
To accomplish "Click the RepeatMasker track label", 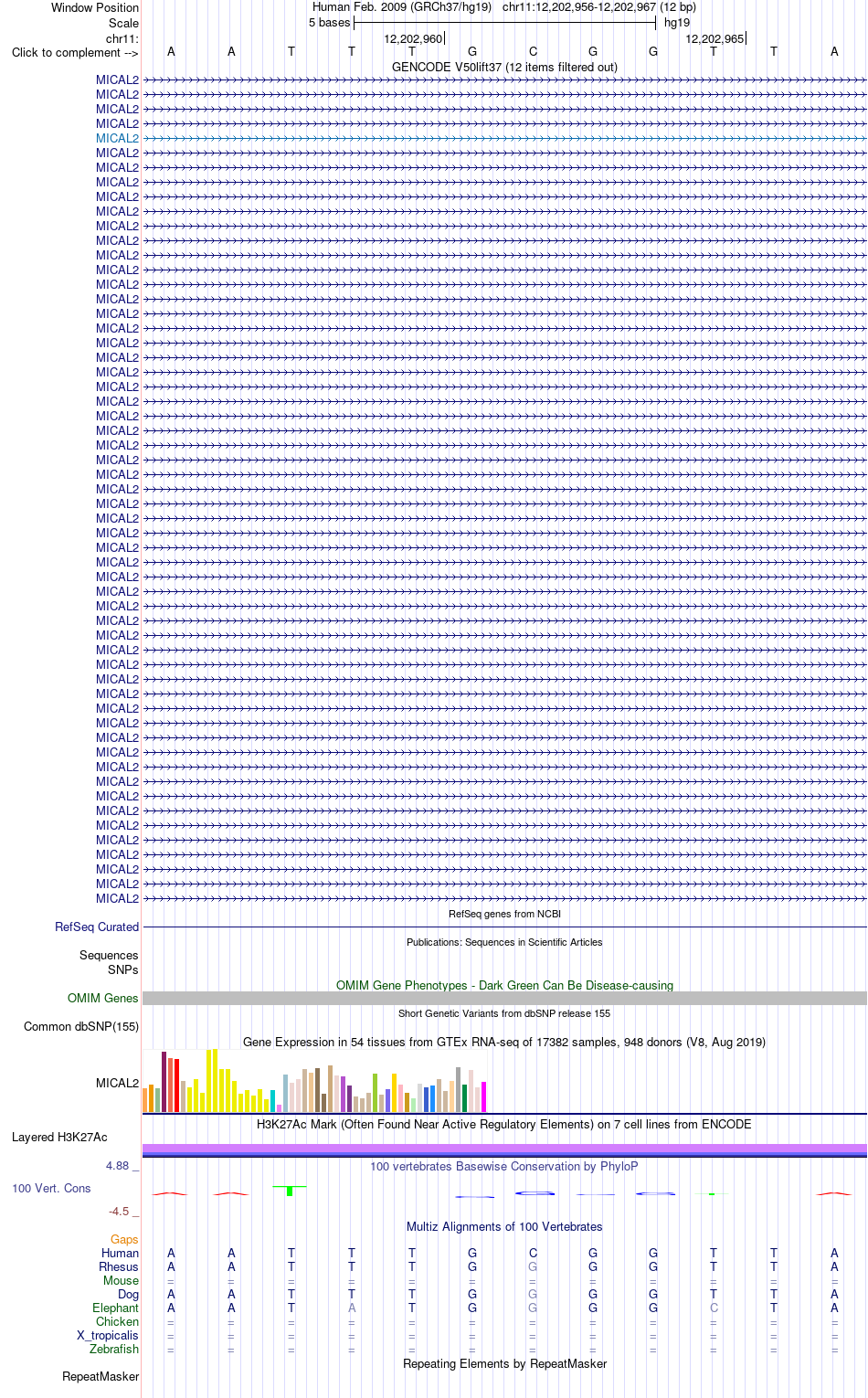I will coord(101,1376).
